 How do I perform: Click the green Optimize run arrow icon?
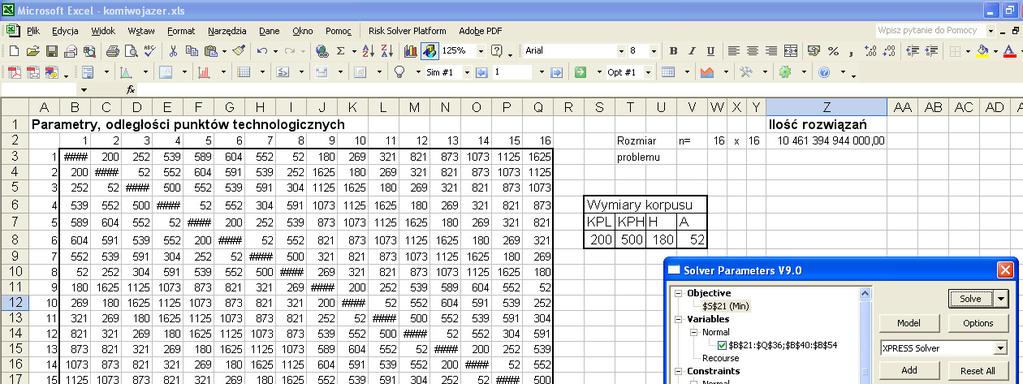[580, 72]
